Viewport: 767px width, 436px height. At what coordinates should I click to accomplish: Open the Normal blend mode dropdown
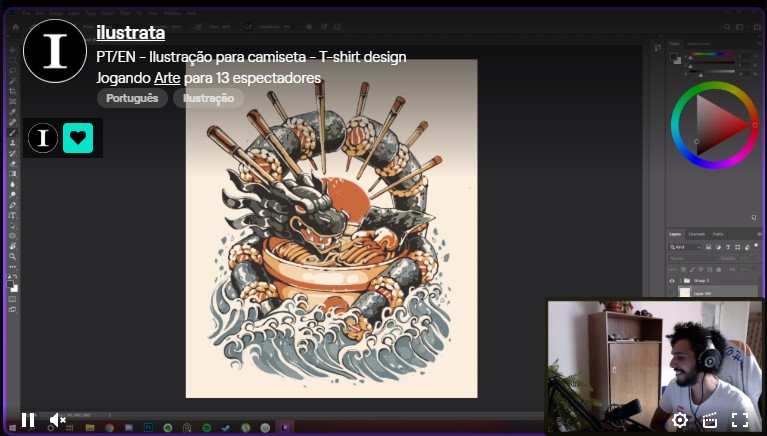click(692, 258)
